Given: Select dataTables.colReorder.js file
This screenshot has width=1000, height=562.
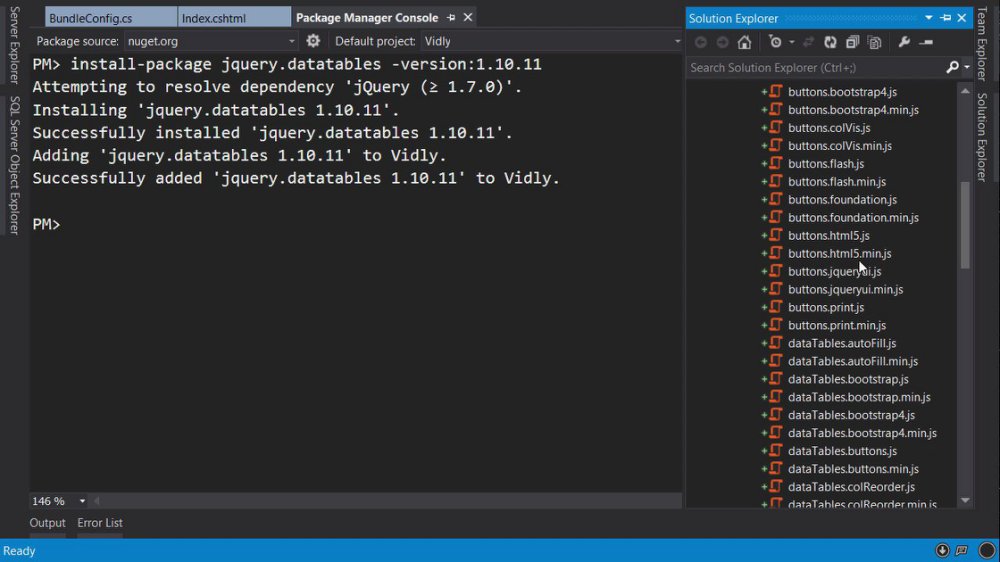Looking at the screenshot, I should [x=851, y=487].
